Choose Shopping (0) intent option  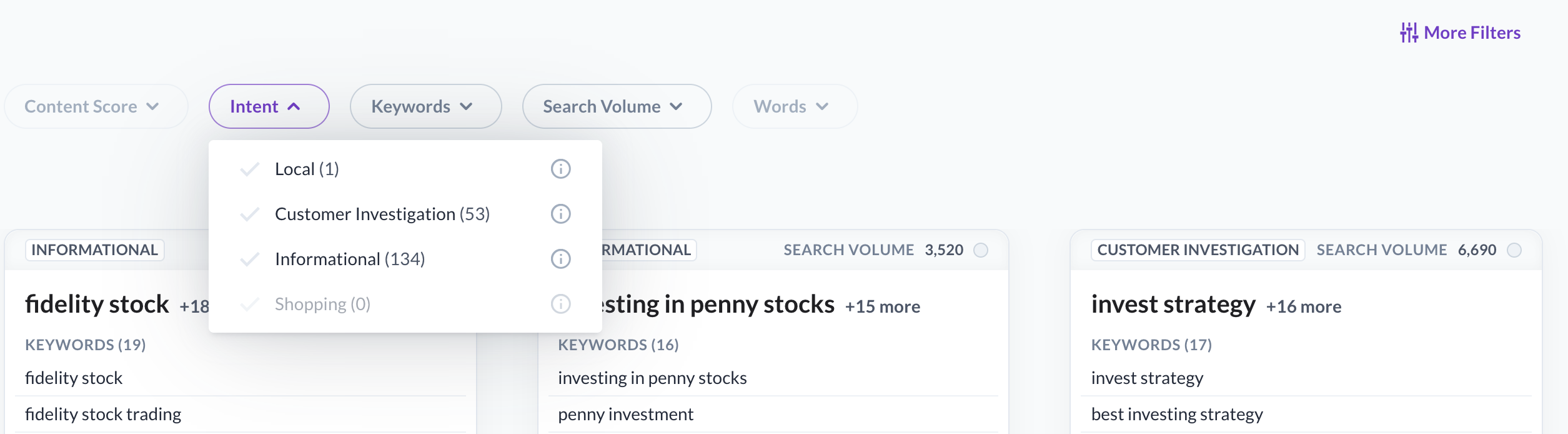coord(322,304)
